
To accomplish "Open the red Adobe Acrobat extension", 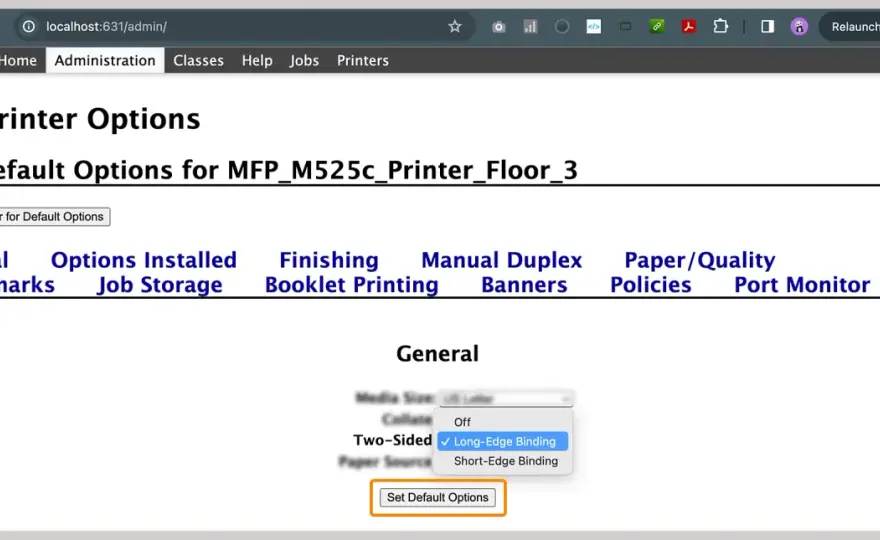I will pyautogui.click(x=689, y=26).
